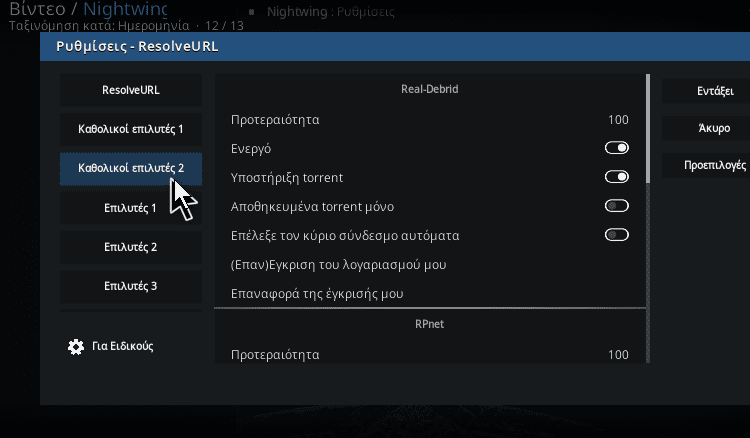Switch to Επιλυτές 2 category
Screen dimensions: 750x438
(x=131, y=247)
